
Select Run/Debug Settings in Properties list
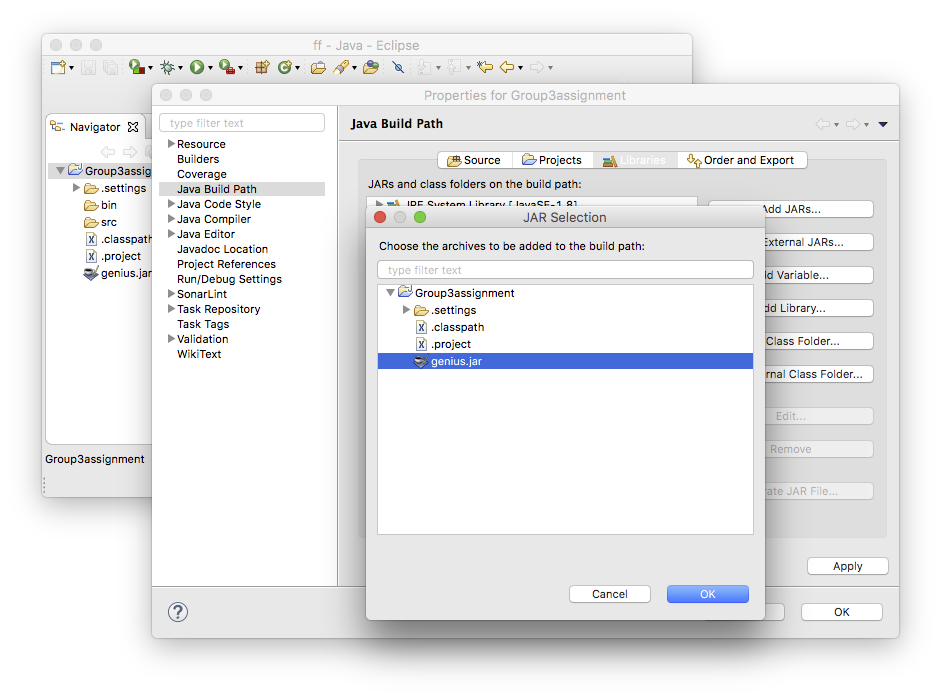pyautogui.click(x=229, y=279)
